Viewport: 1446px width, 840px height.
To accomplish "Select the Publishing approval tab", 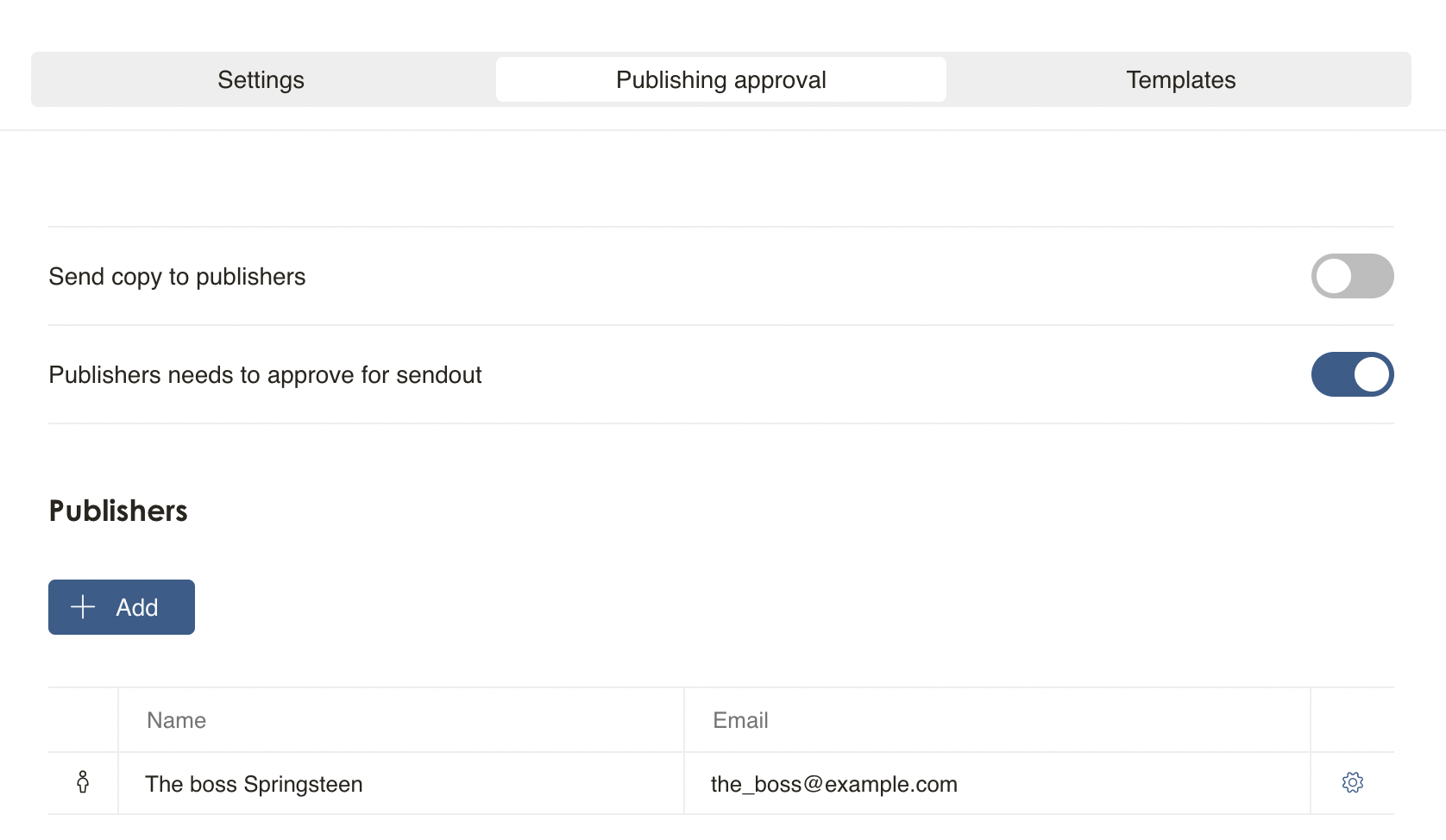I will (721, 79).
